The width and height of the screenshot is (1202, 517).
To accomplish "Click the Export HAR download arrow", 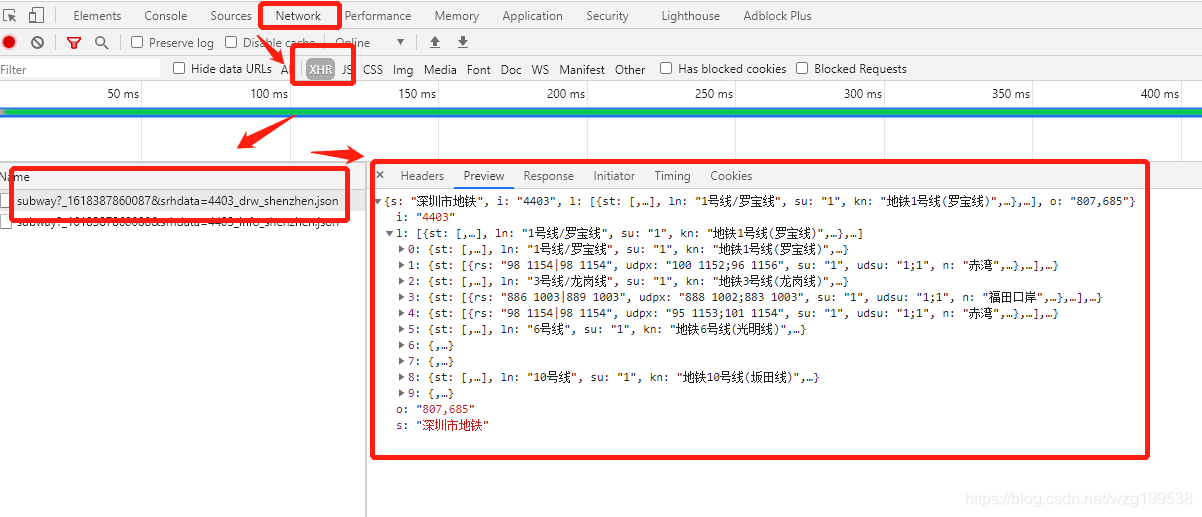I will 462,42.
